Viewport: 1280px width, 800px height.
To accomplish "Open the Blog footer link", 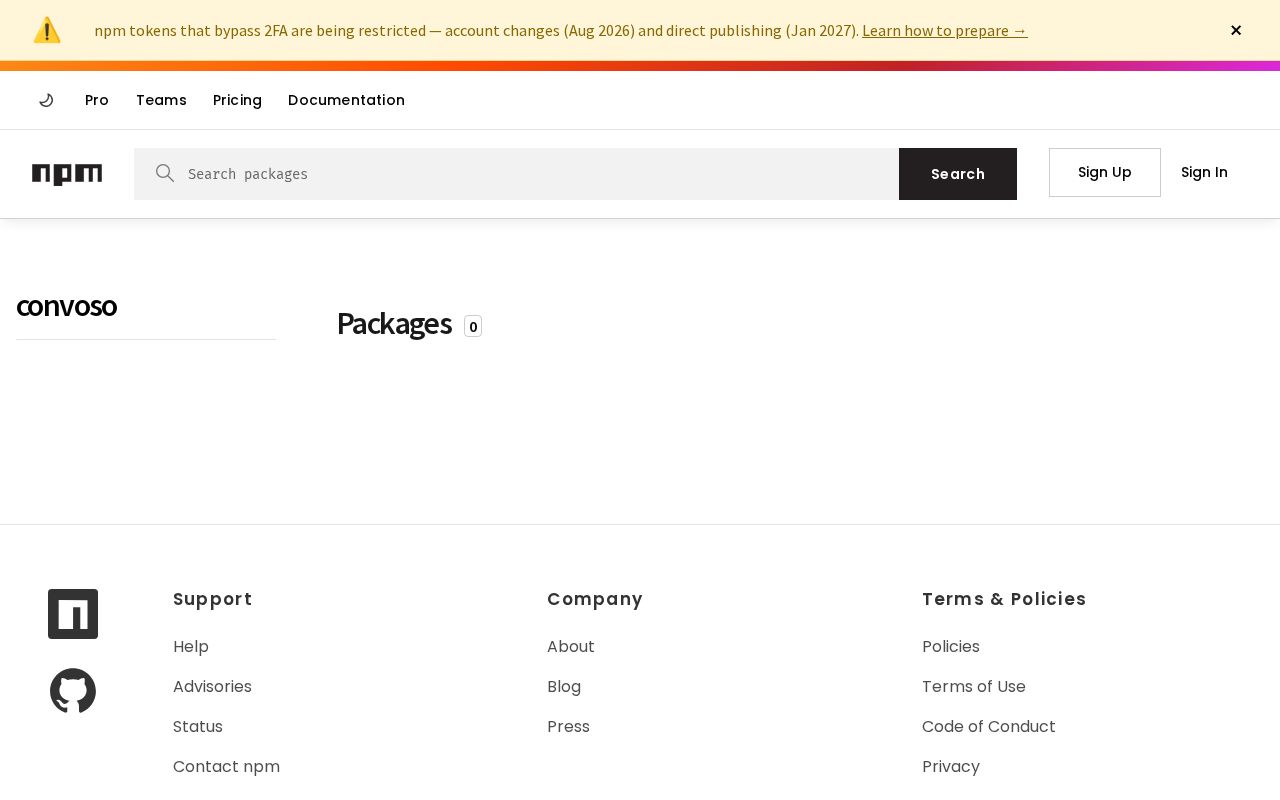I will point(564,687).
